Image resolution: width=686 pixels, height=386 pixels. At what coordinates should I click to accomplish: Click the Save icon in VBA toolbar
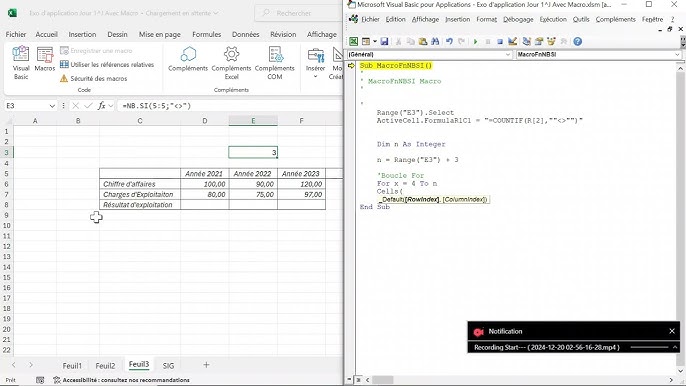click(384, 42)
